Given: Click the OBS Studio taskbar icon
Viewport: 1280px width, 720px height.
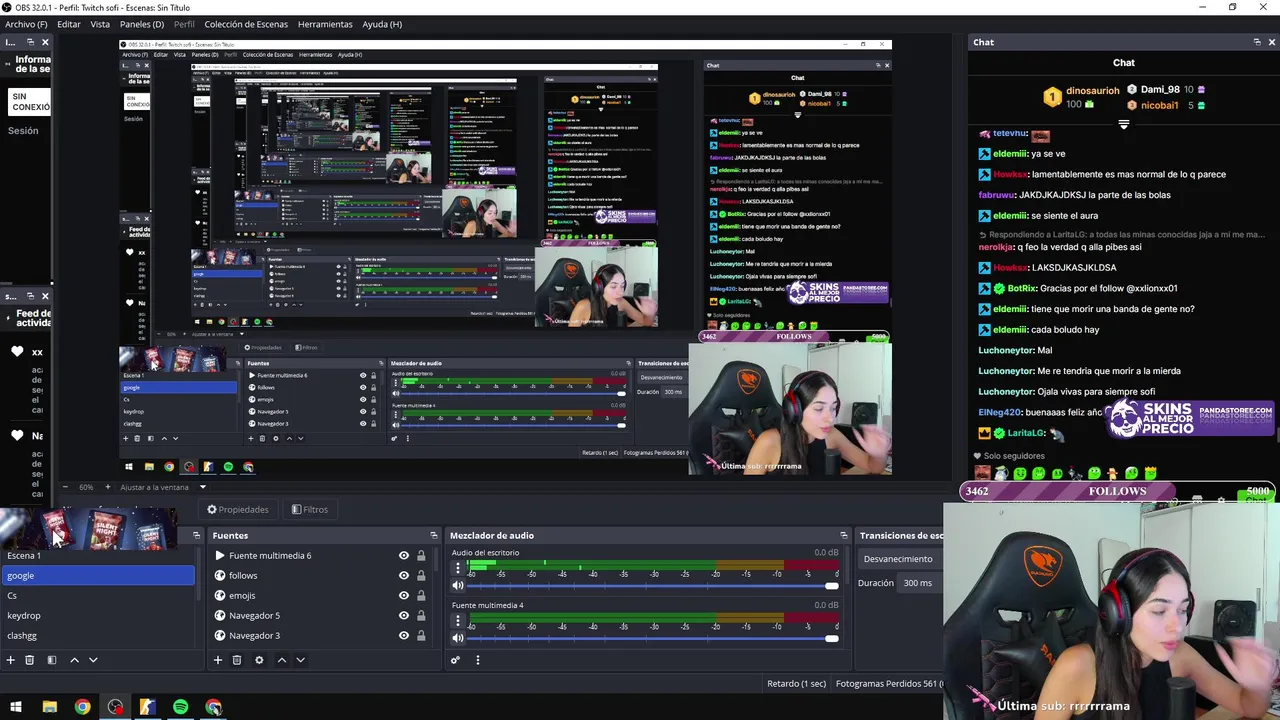Looking at the screenshot, I should tap(116, 707).
